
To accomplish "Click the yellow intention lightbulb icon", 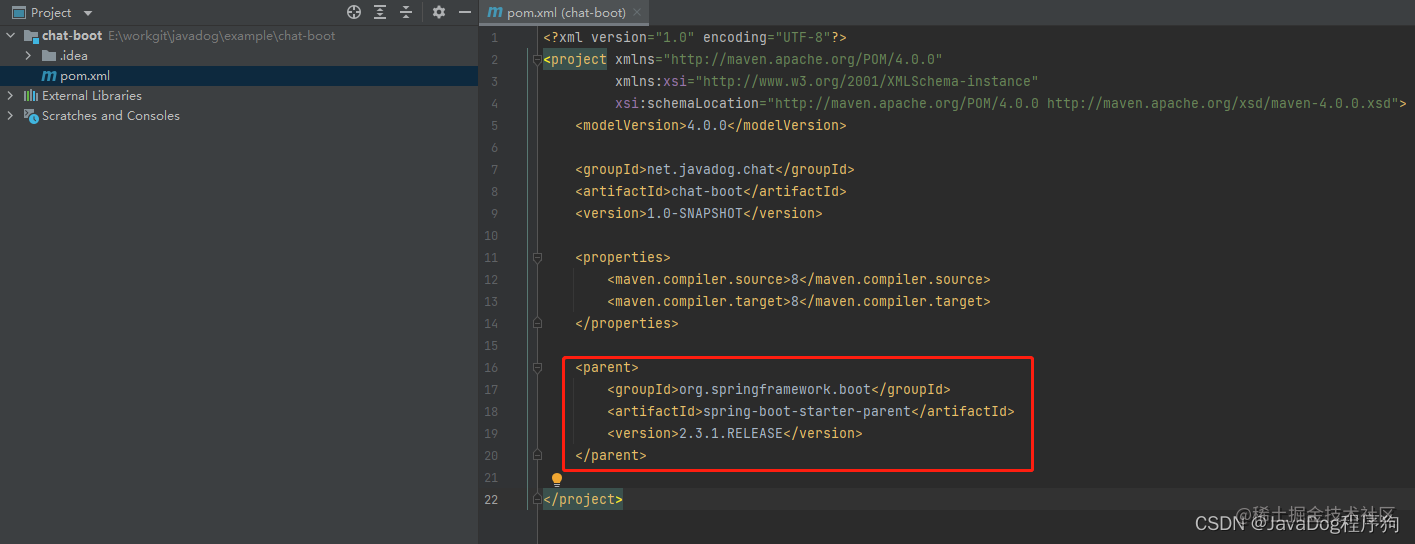I will tap(557, 480).
